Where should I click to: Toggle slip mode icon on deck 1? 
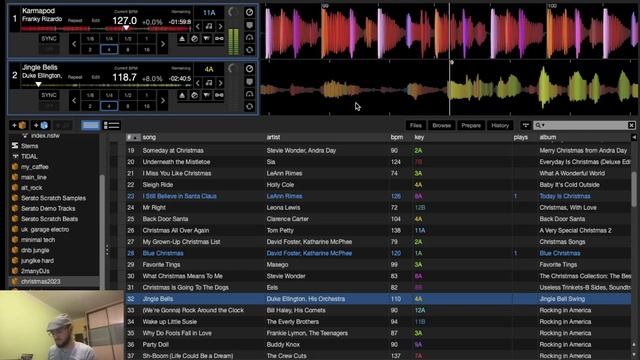tap(194, 39)
